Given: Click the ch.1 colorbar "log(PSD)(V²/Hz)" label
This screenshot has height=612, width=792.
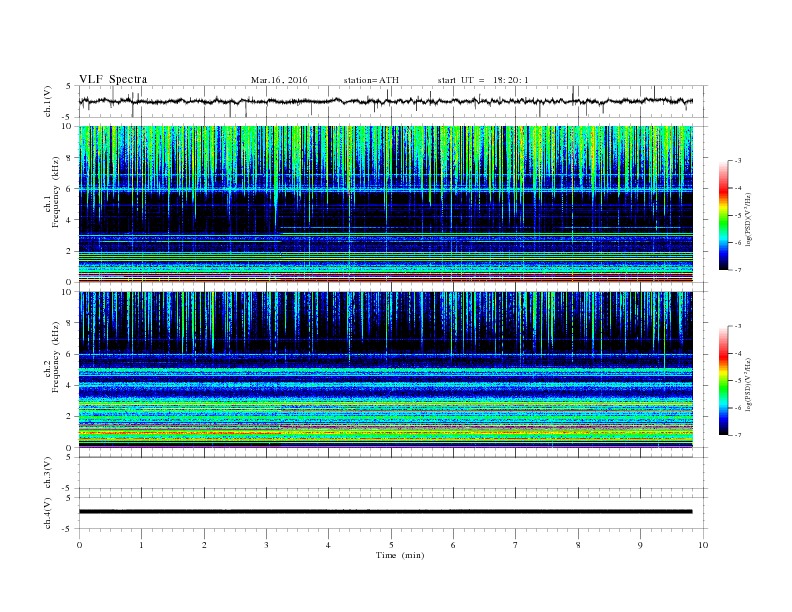Looking at the screenshot, I should point(748,220).
